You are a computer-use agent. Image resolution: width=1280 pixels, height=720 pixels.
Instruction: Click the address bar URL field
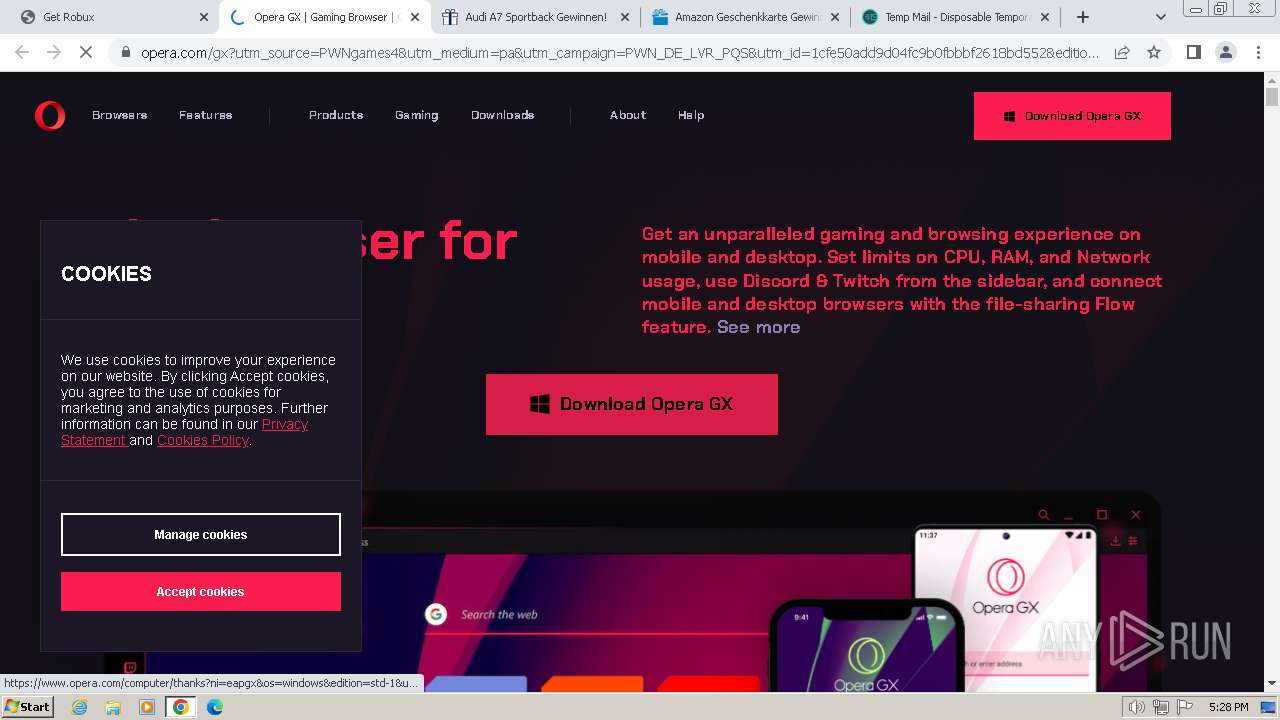point(620,52)
